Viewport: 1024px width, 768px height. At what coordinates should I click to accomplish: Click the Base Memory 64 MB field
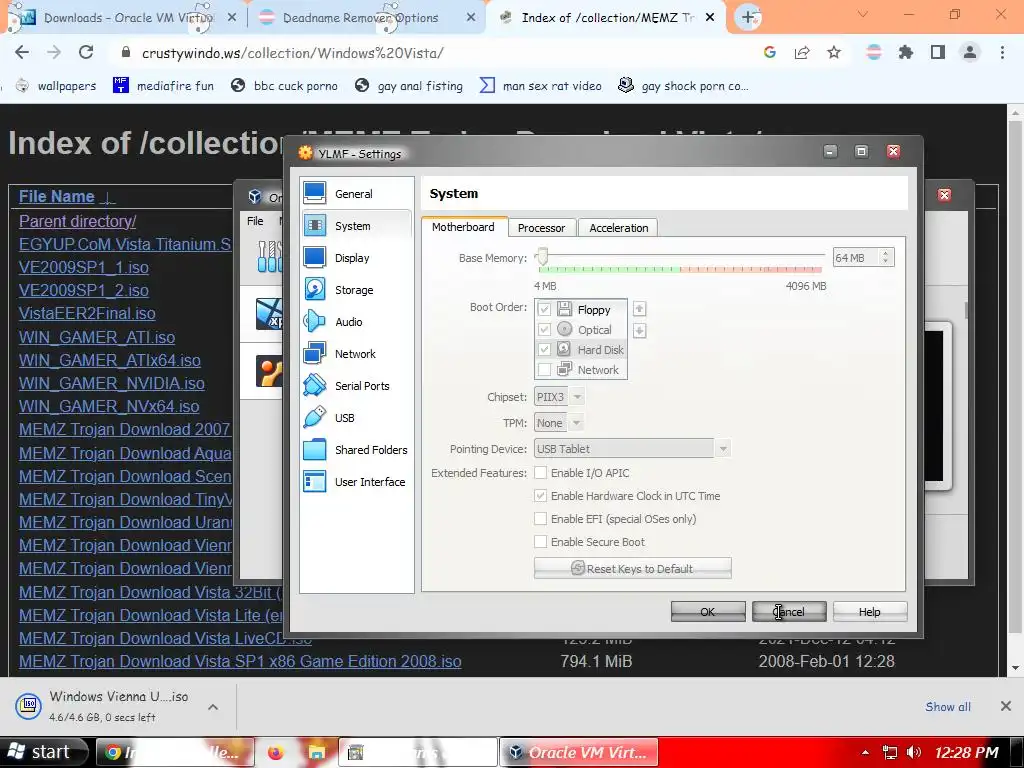point(856,257)
